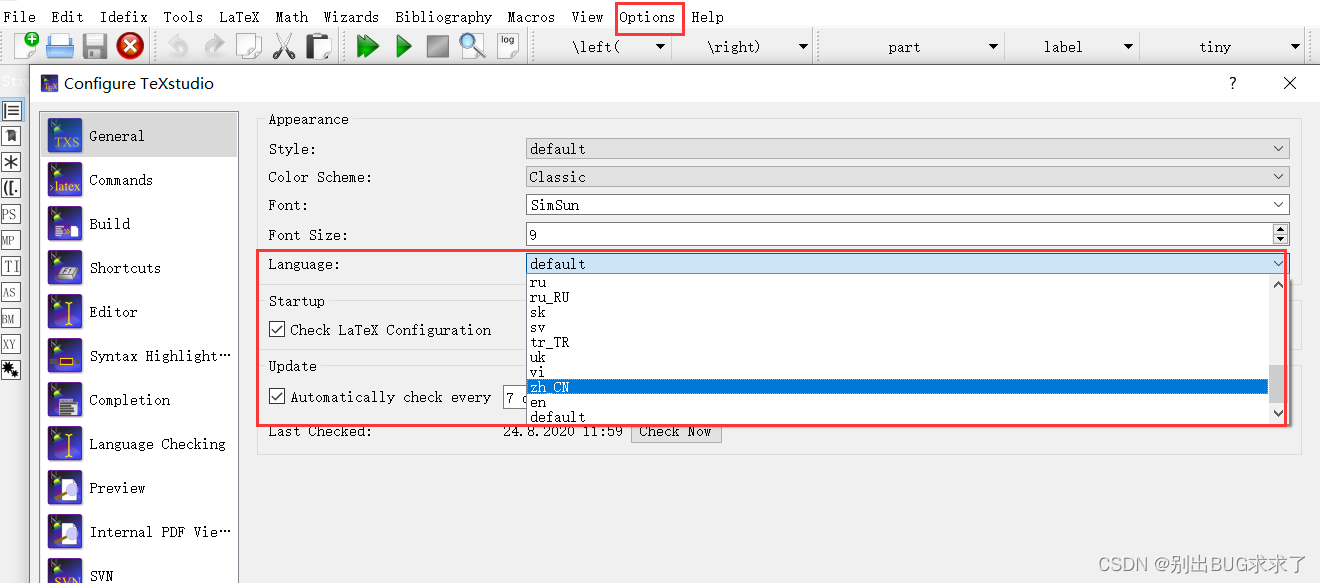Open the favorite symbols star icon
Screen dimensions: 1320x583
(11, 369)
